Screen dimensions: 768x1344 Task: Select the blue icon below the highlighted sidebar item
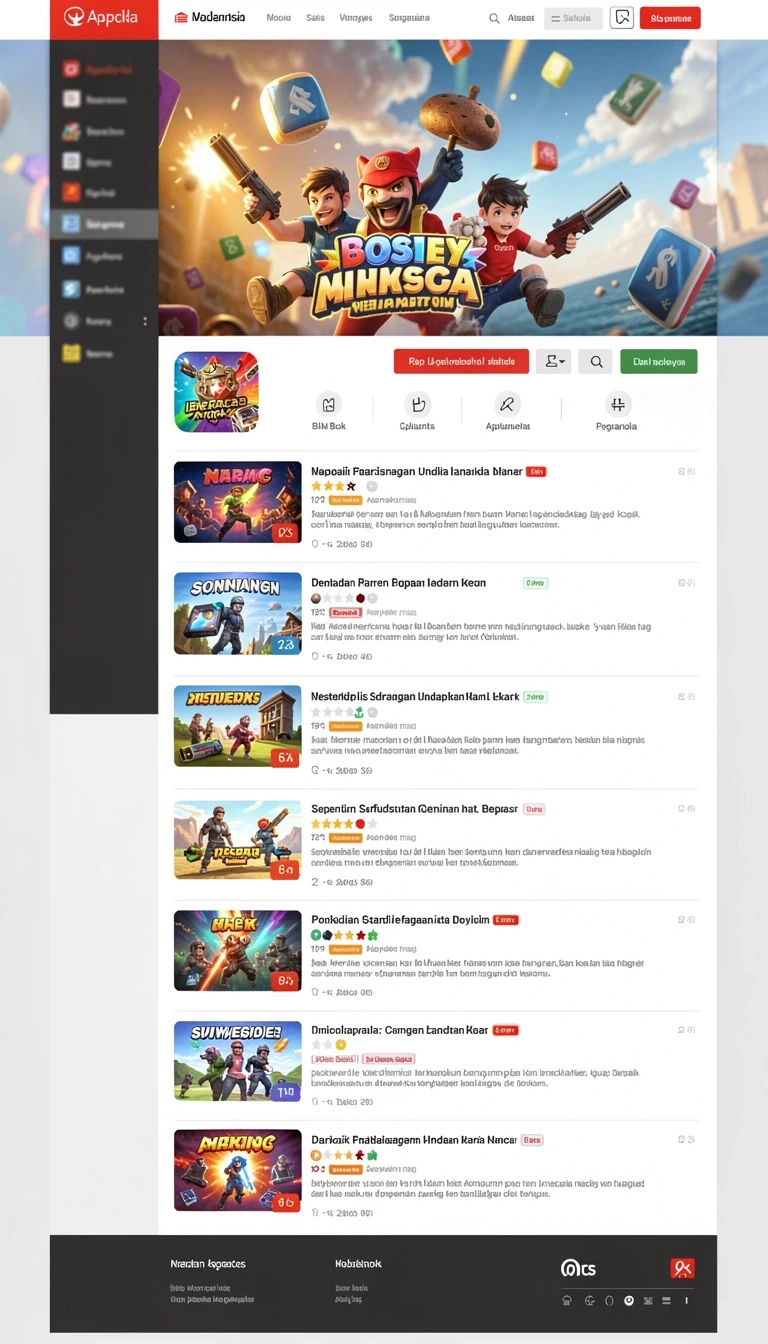coord(71,255)
